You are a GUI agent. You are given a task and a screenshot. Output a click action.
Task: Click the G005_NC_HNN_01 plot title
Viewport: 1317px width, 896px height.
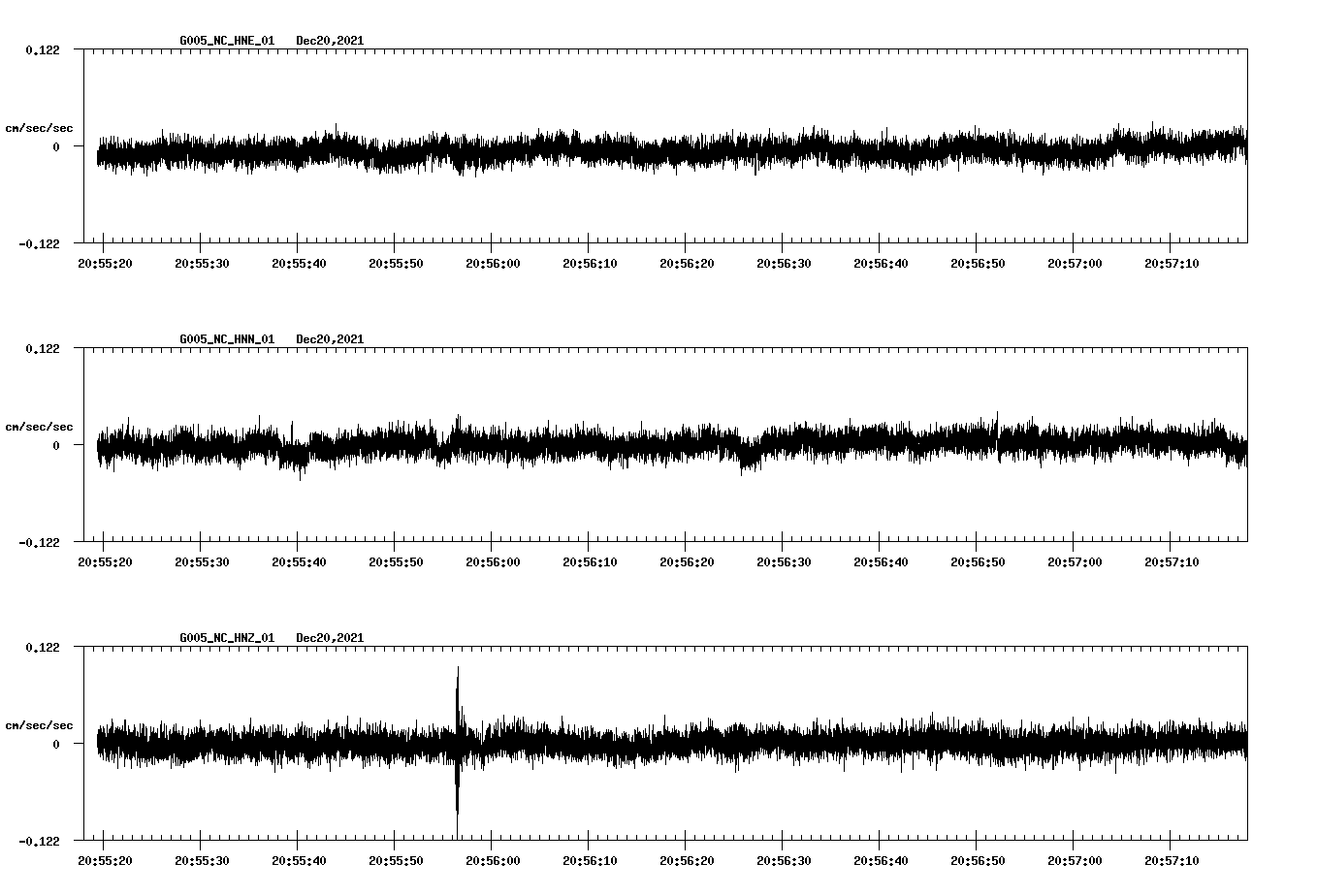tap(227, 339)
